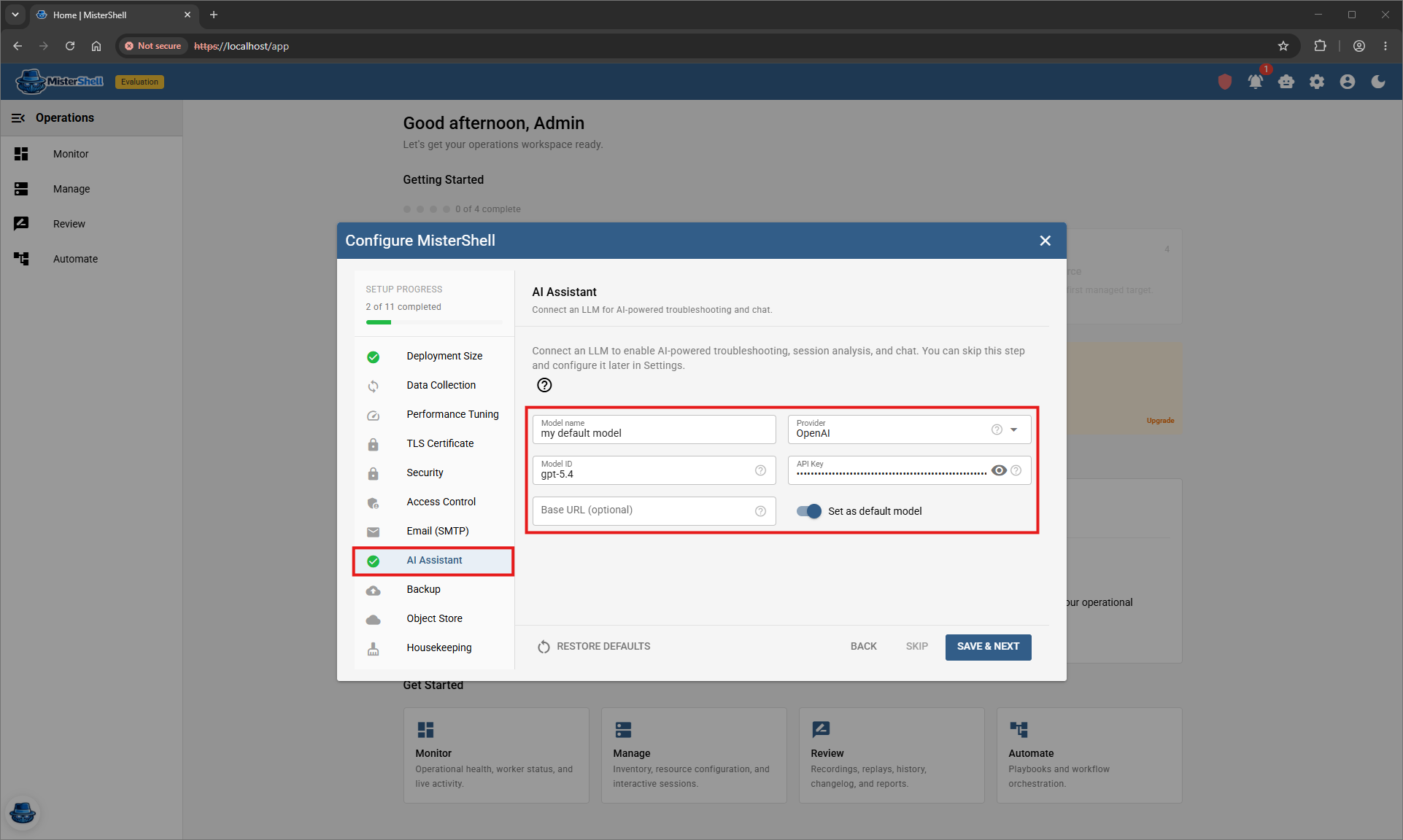Click the Evaluation badge
1403x840 pixels.
tap(139, 82)
